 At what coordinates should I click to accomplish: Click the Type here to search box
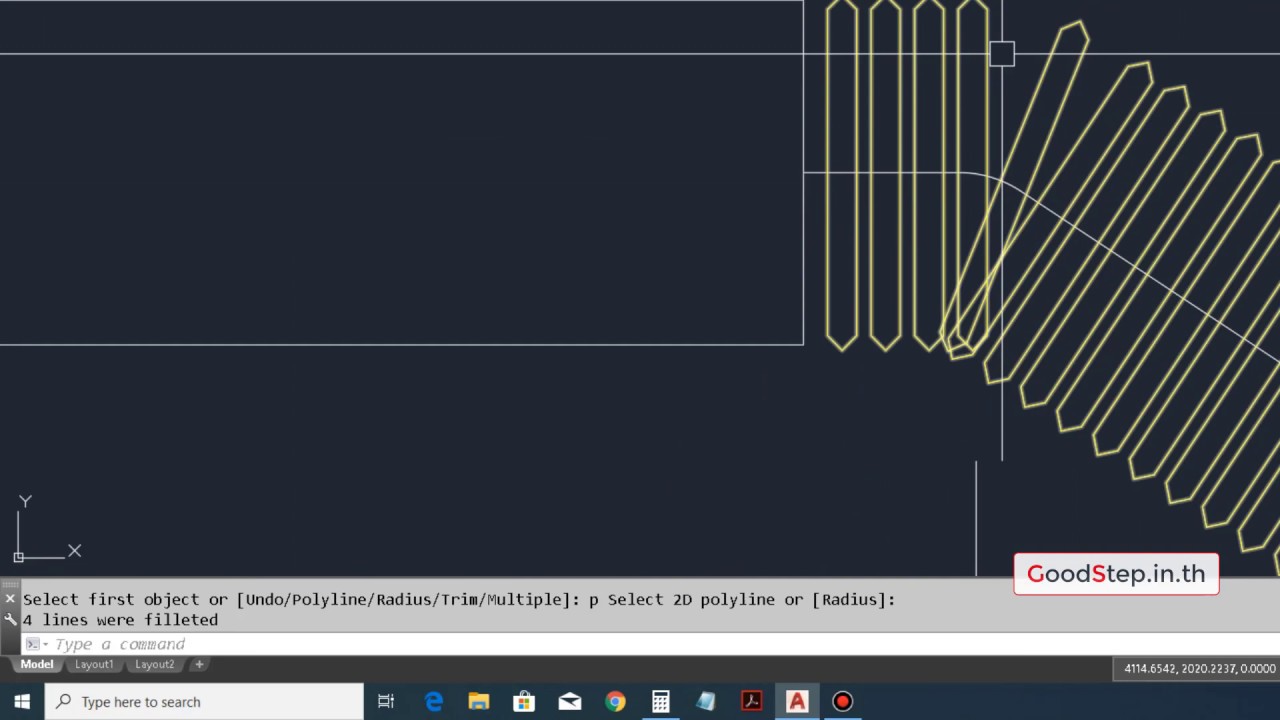coord(204,702)
